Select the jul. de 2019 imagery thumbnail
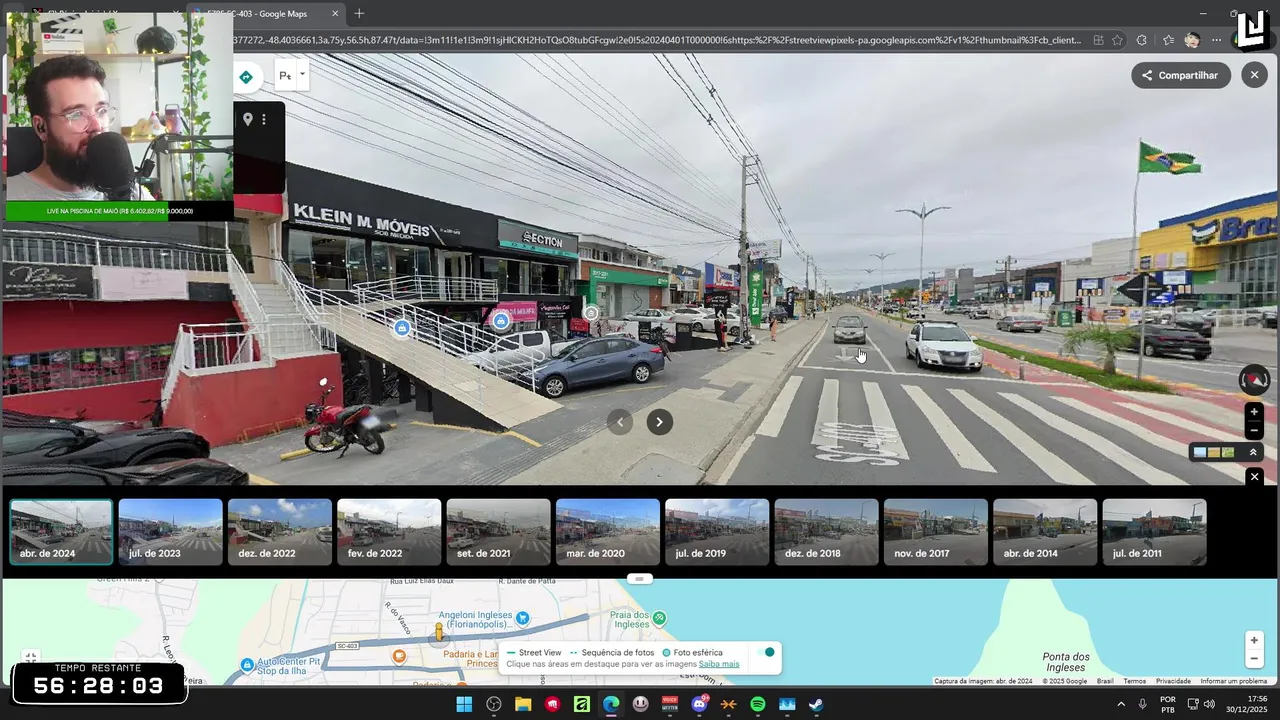The width and height of the screenshot is (1280, 720). click(x=717, y=532)
